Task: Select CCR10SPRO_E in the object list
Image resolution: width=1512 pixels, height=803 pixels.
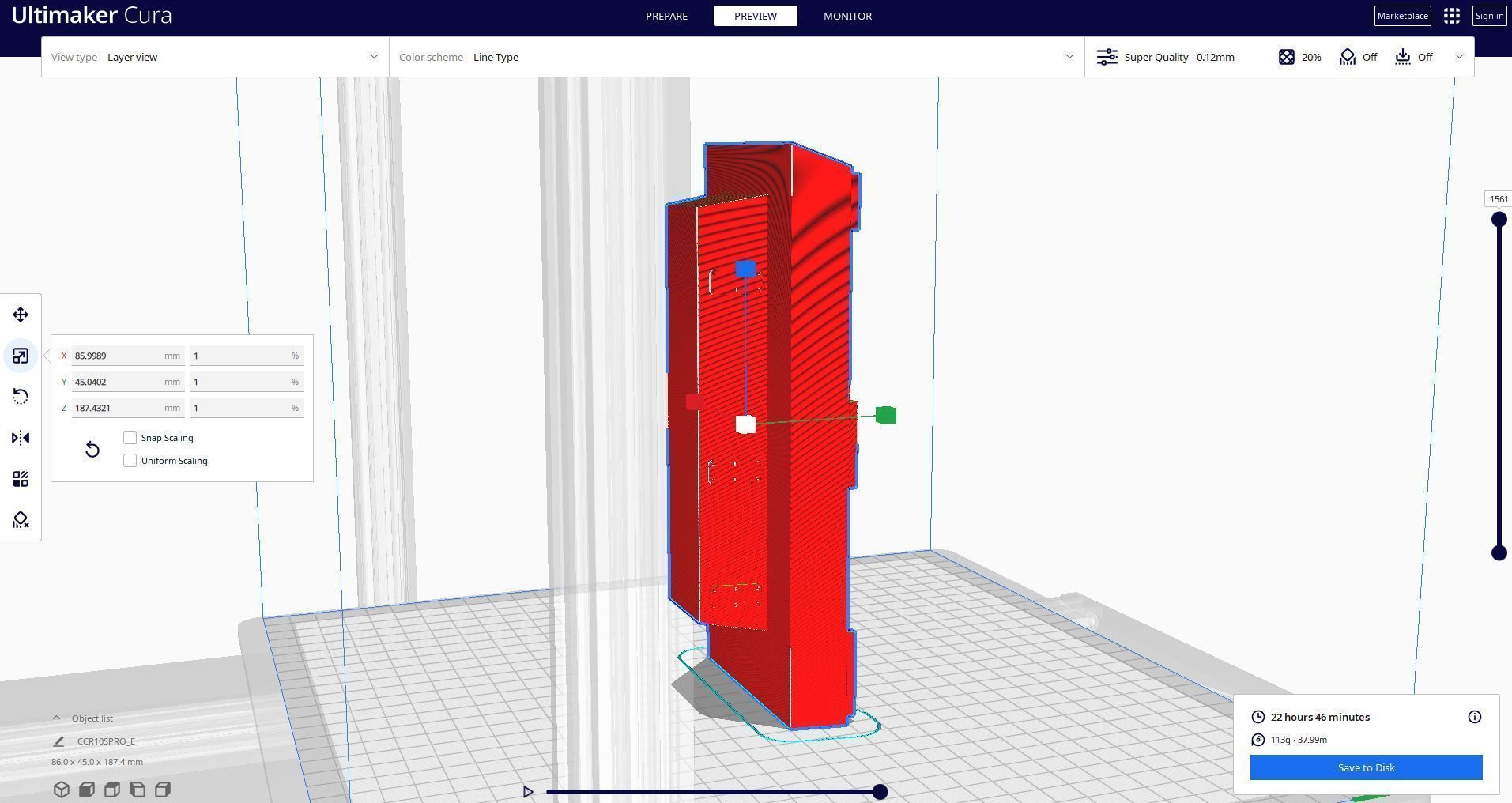Action: coord(106,741)
